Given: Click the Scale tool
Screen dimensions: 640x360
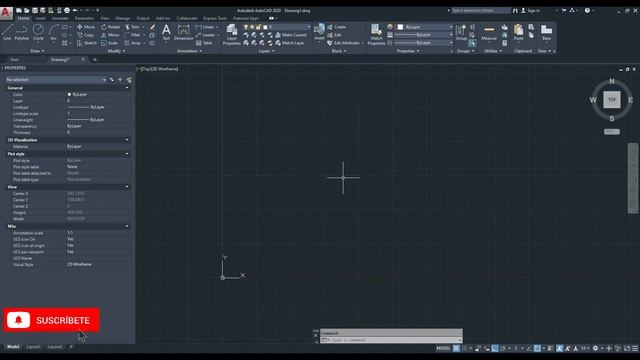Looking at the screenshot, I should (x=110, y=43).
